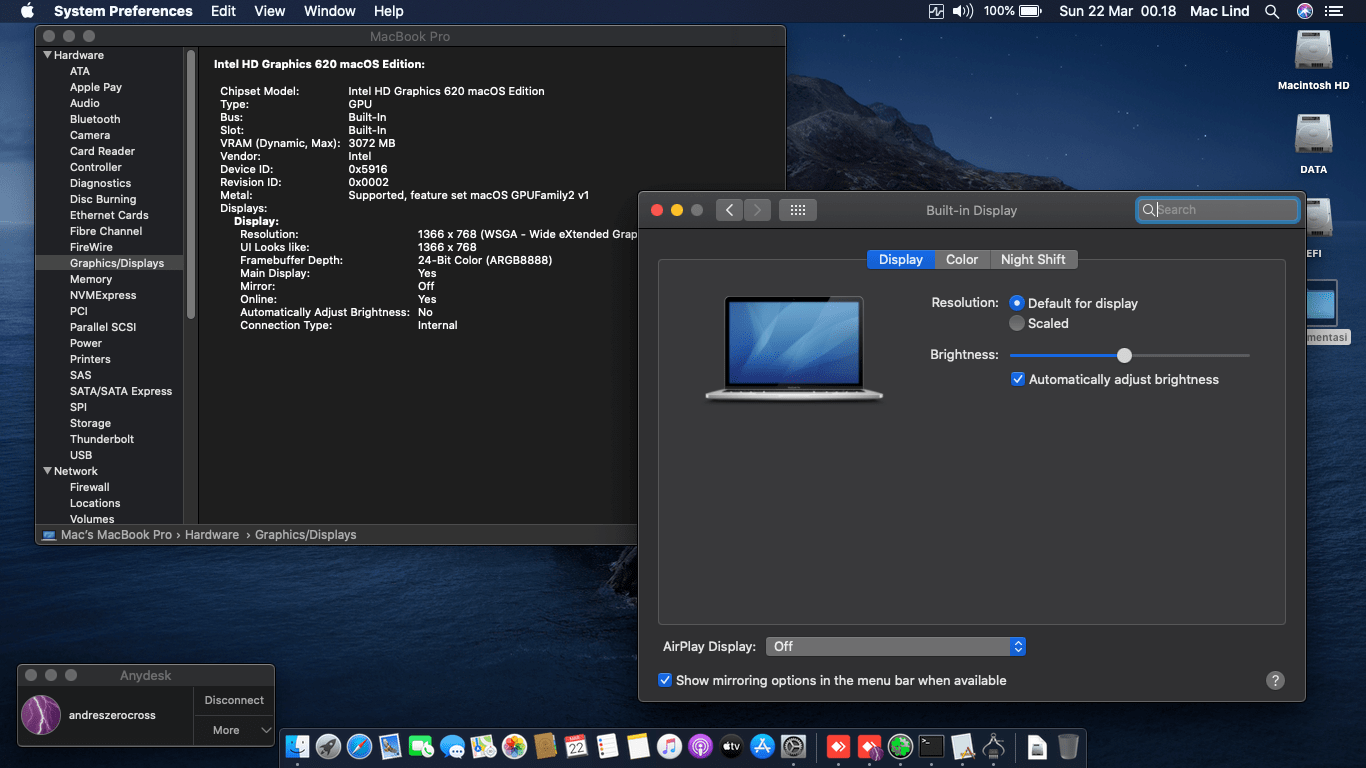Viewport: 1366px width, 768px height.
Task: Click System Information sidebar scrollbar
Action: click(x=190, y=185)
